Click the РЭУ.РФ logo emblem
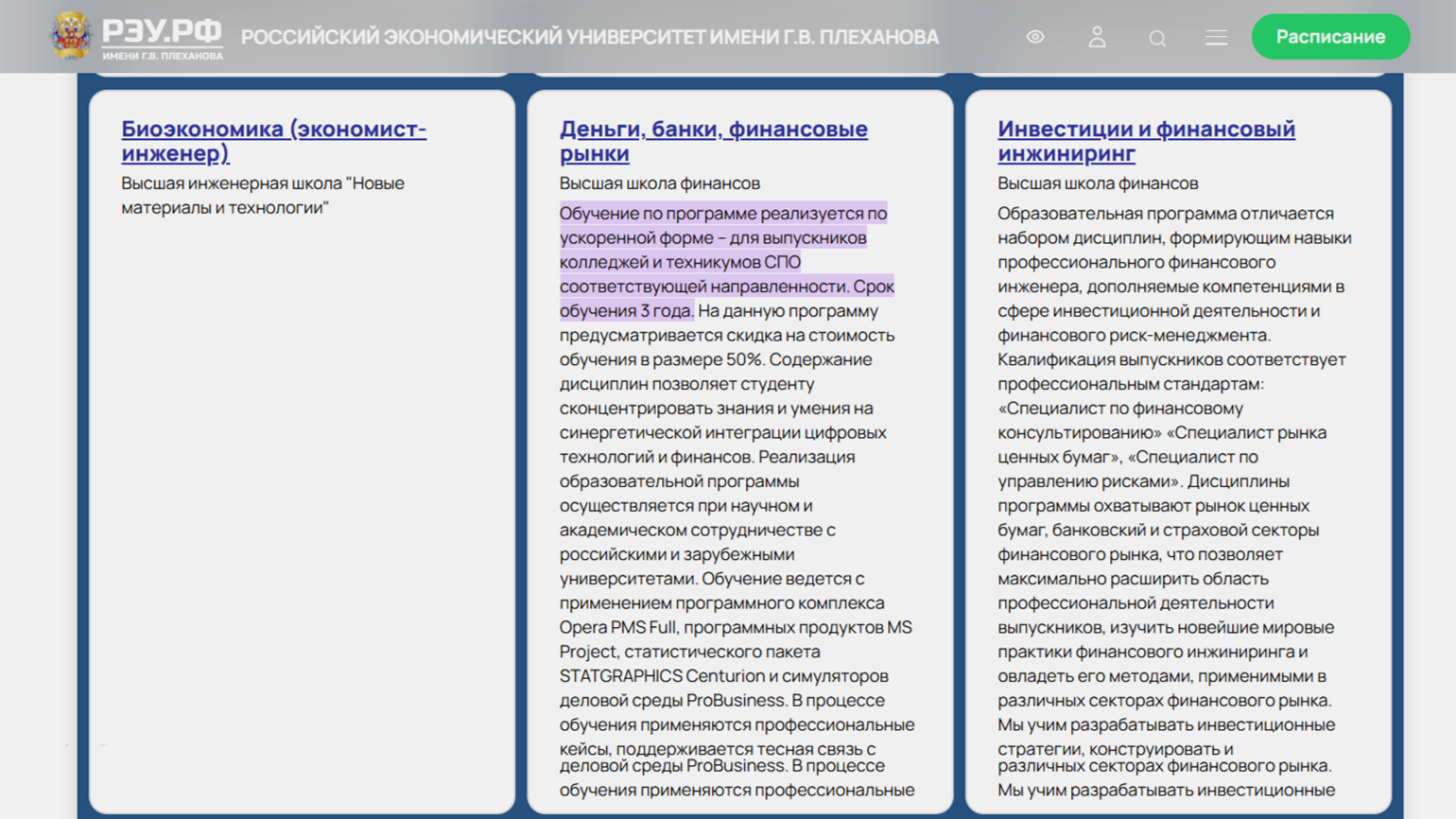Screen dimensions: 1456x819 tap(71, 36)
